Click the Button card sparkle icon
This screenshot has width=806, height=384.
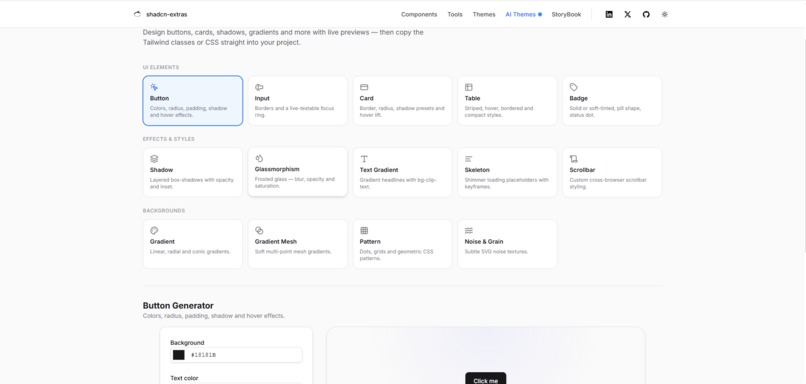point(154,87)
